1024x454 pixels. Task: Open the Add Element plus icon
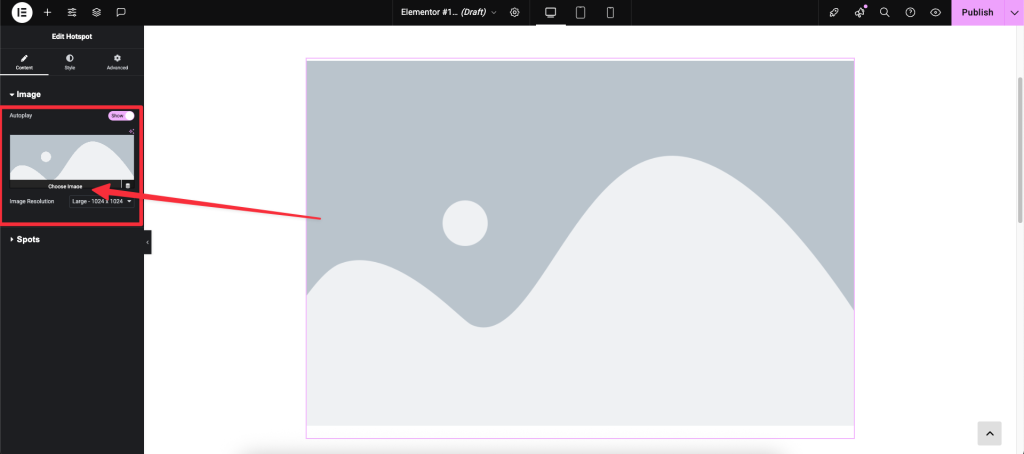(47, 12)
